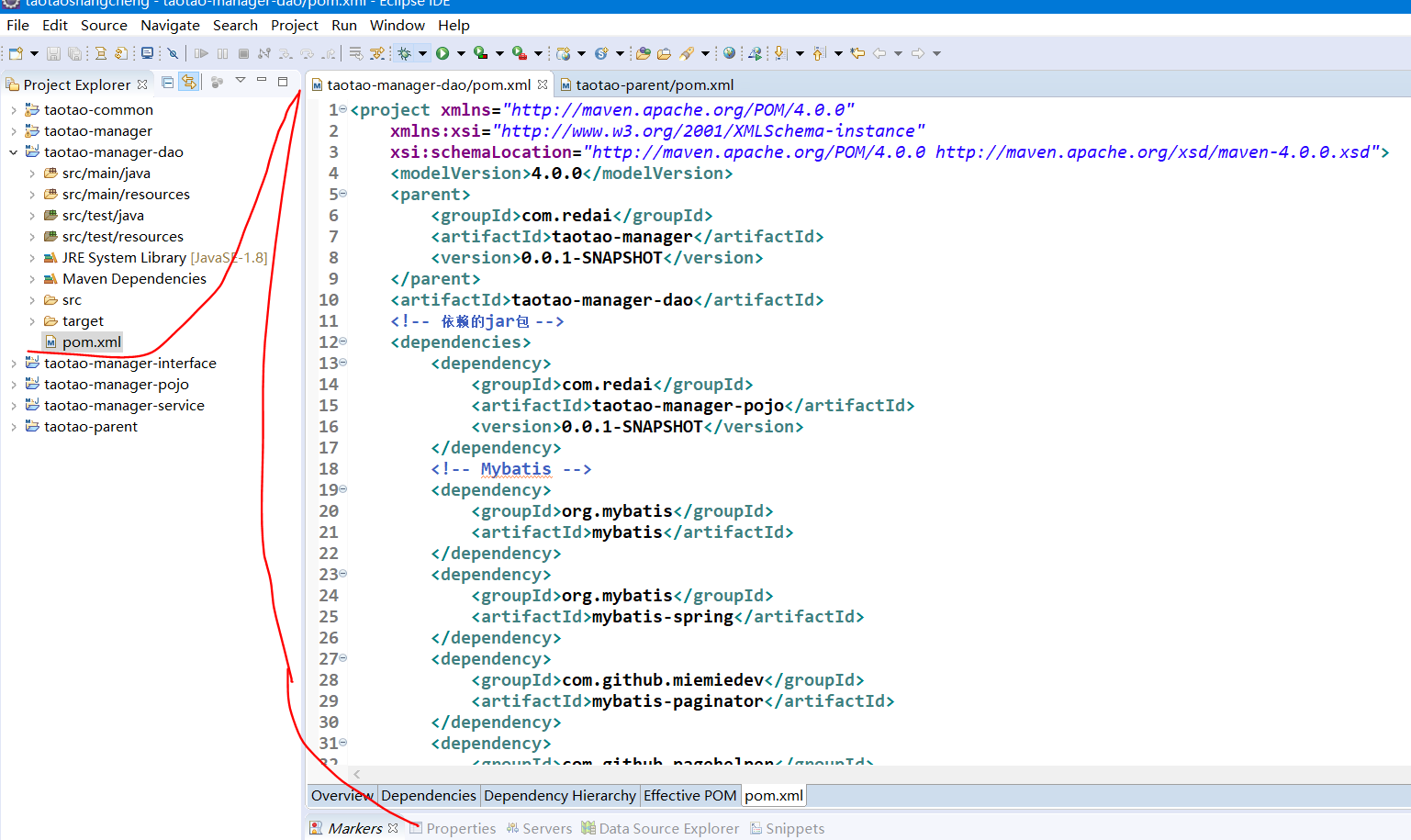Expand the taotao-manager-pojo project node

click(14, 385)
